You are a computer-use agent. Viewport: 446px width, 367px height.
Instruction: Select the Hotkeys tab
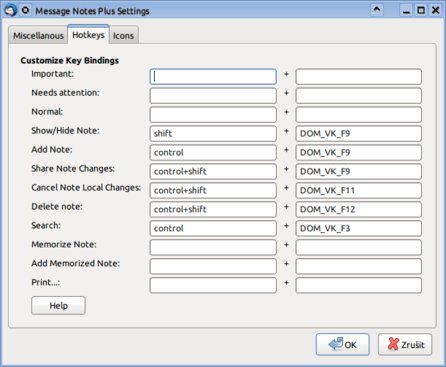88,35
